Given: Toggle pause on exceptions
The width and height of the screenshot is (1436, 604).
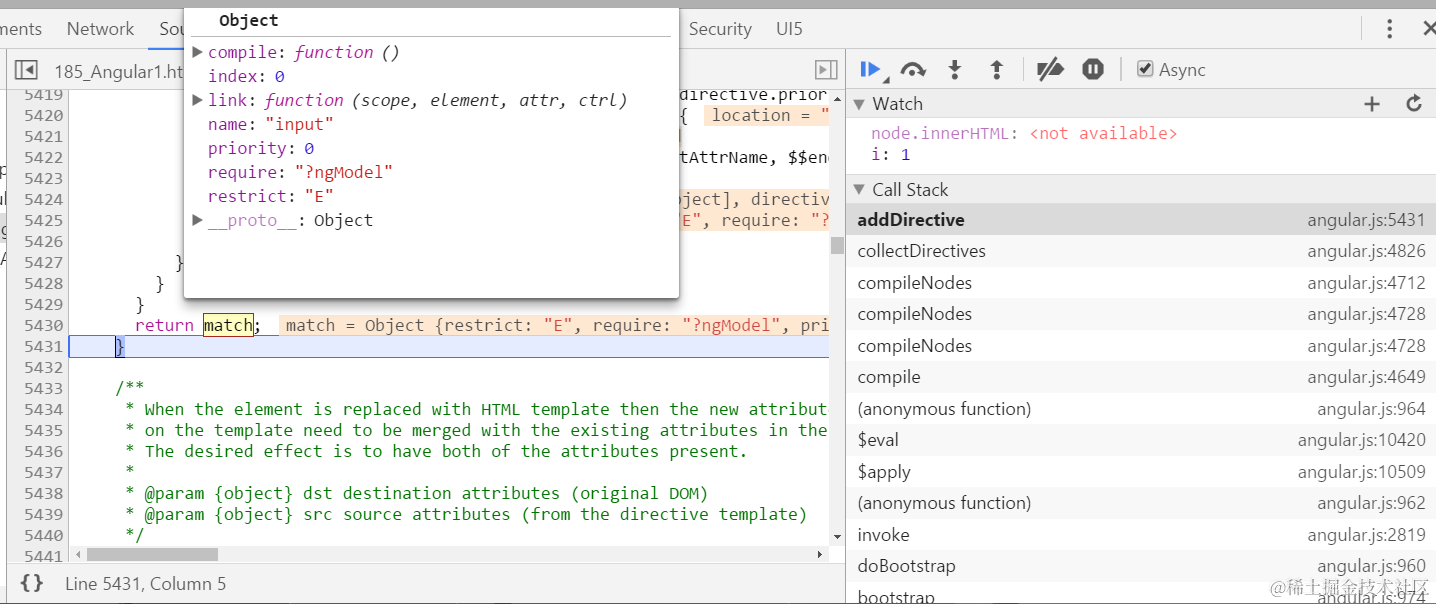Looking at the screenshot, I should 1093,69.
